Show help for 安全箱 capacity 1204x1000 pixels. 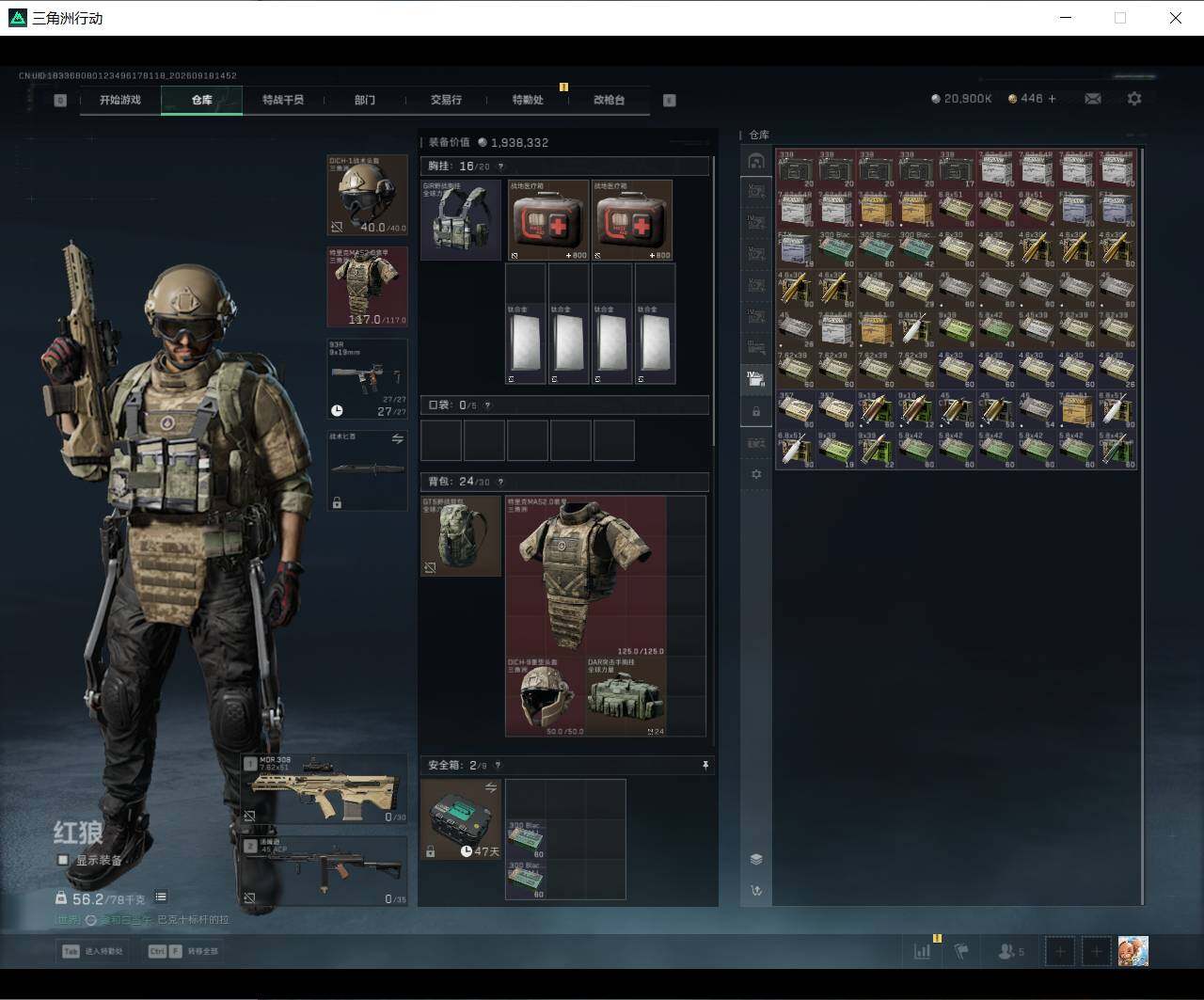[x=498, y=766]
